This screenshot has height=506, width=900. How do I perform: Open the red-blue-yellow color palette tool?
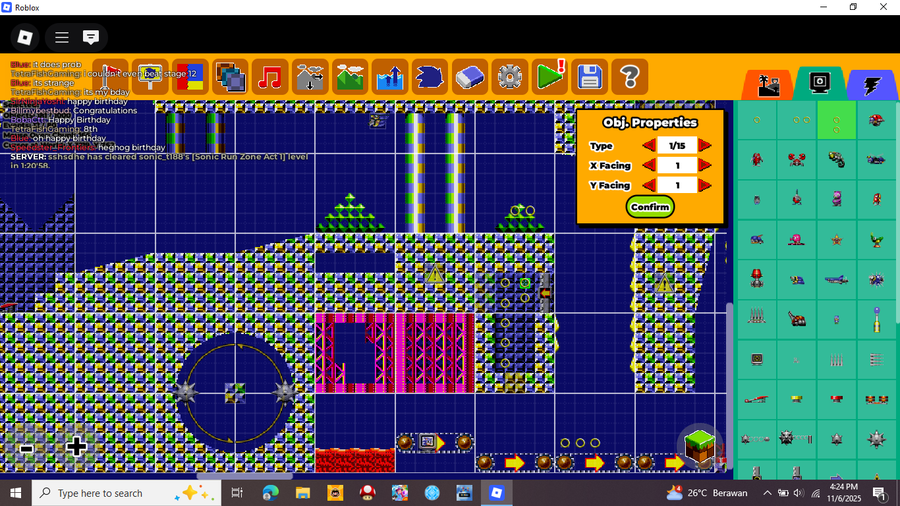[x=190, y=76]
